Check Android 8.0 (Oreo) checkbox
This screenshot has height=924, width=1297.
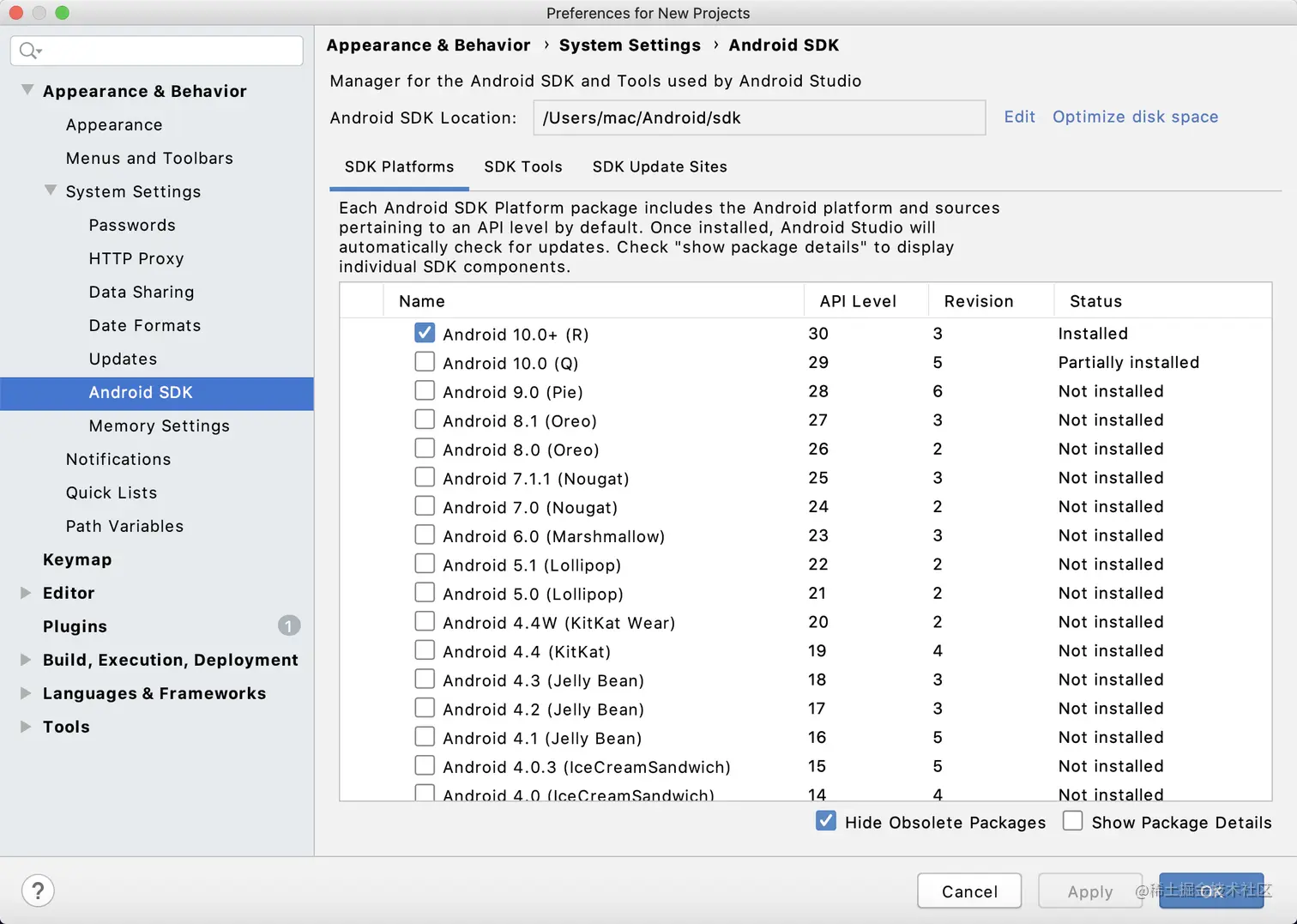[425, 448]
